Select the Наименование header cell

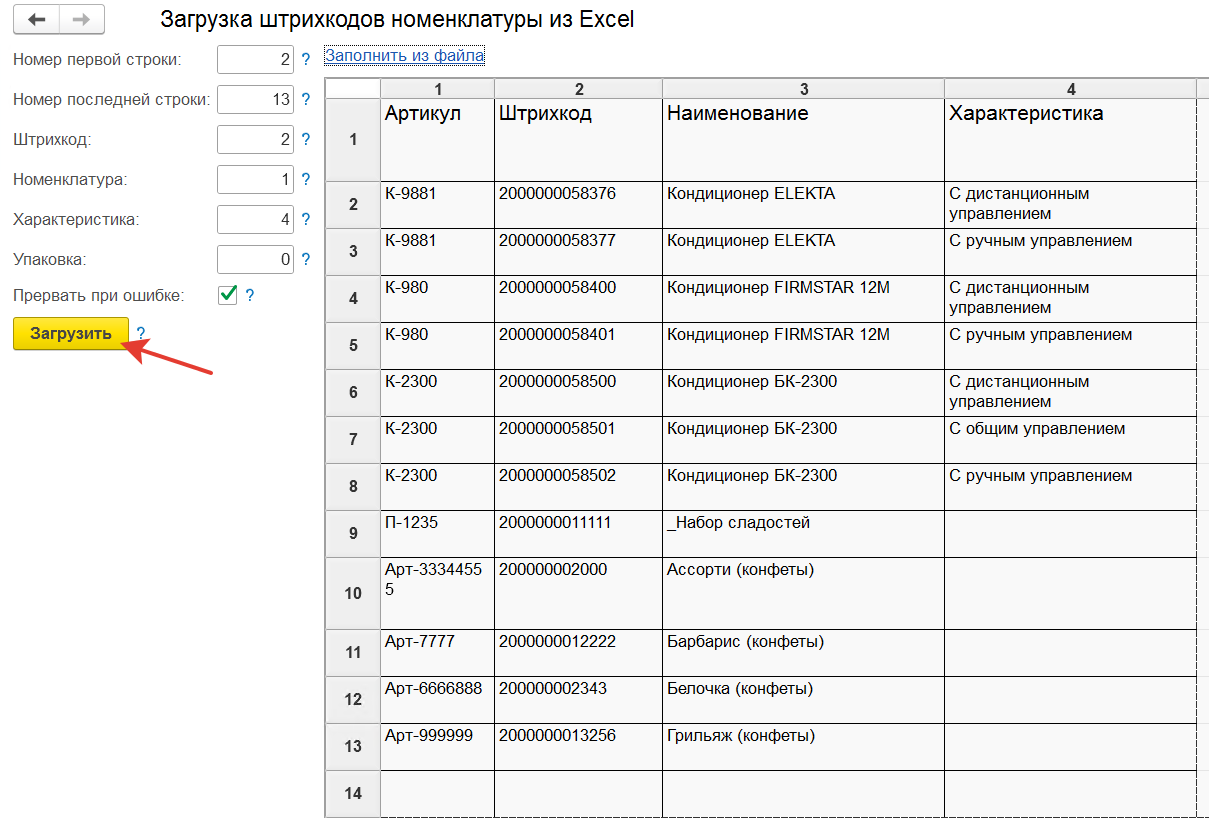804,140
